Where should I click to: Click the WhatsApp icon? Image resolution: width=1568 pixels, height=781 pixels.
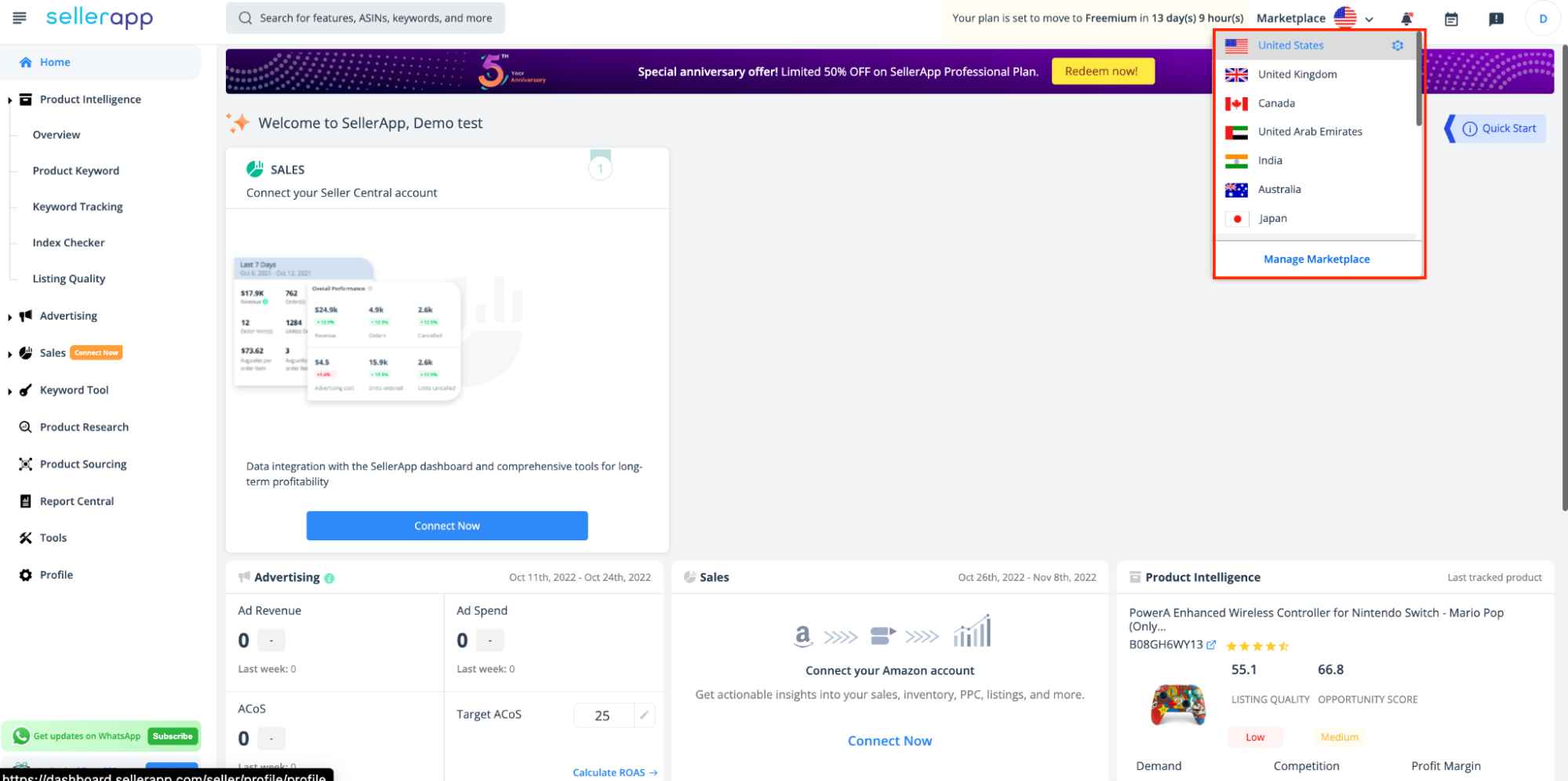tap(21, 736)
